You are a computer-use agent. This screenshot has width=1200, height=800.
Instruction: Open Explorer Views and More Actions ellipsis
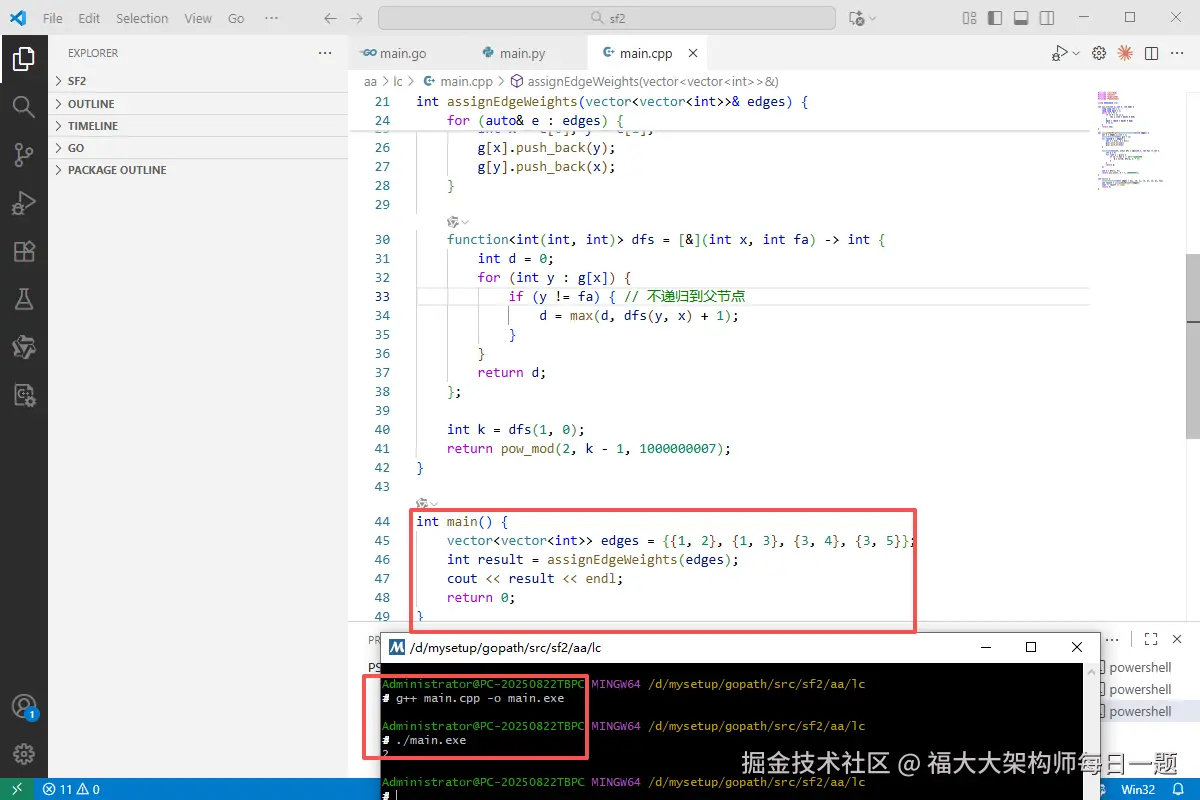[x=325, y=53]
